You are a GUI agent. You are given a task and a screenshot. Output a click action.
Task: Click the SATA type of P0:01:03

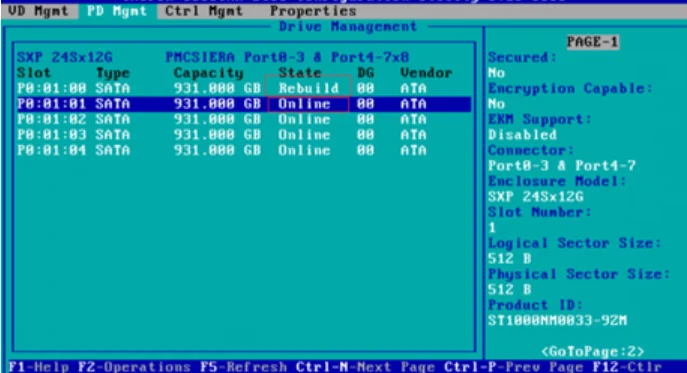[113, 135]
